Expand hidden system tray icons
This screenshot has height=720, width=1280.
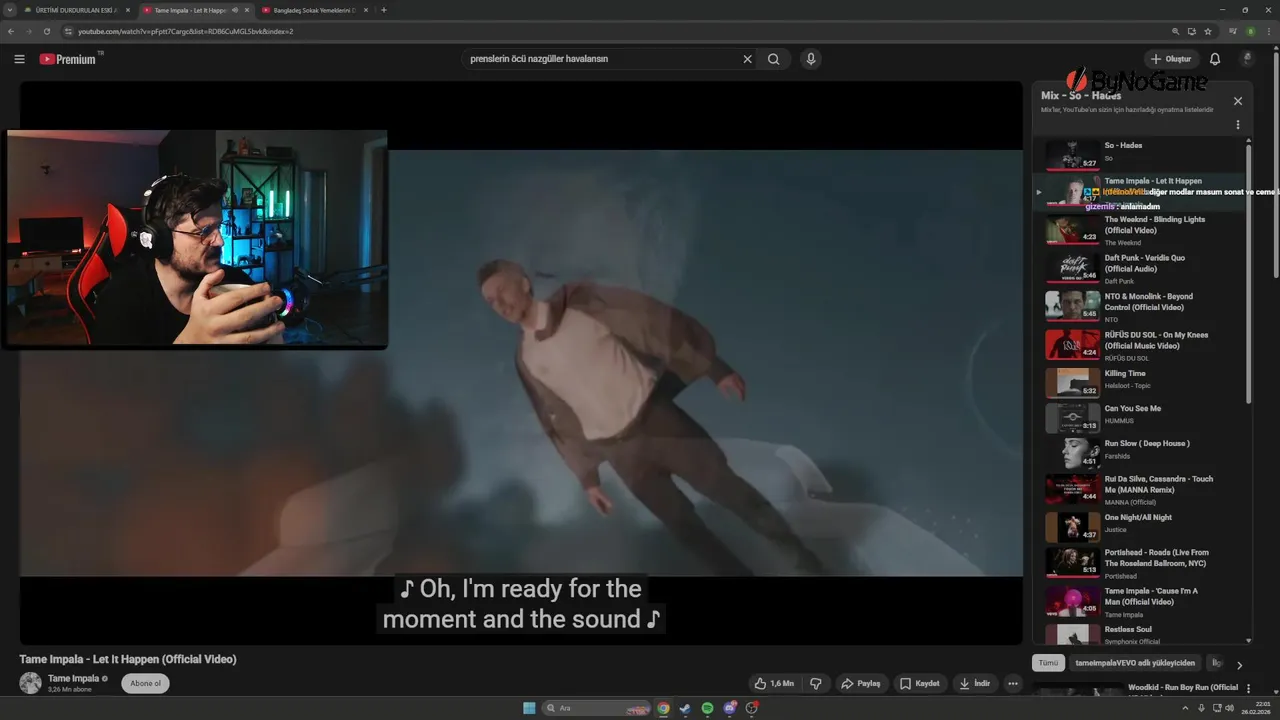click(x=1186, y=708)
